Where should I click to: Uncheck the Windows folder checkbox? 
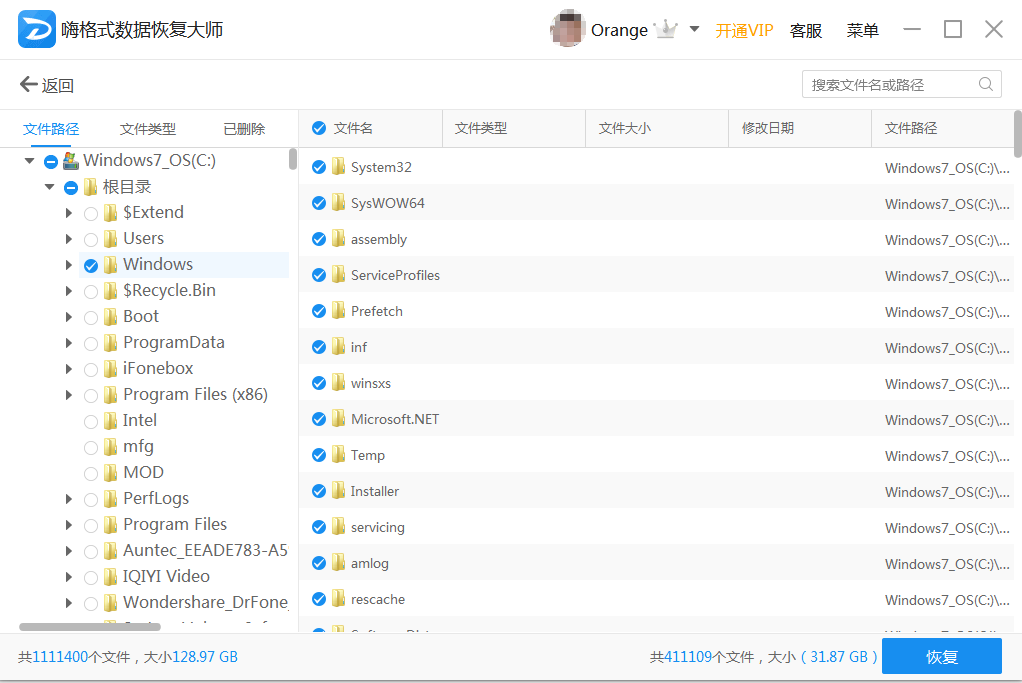click(x=90, y=264)
